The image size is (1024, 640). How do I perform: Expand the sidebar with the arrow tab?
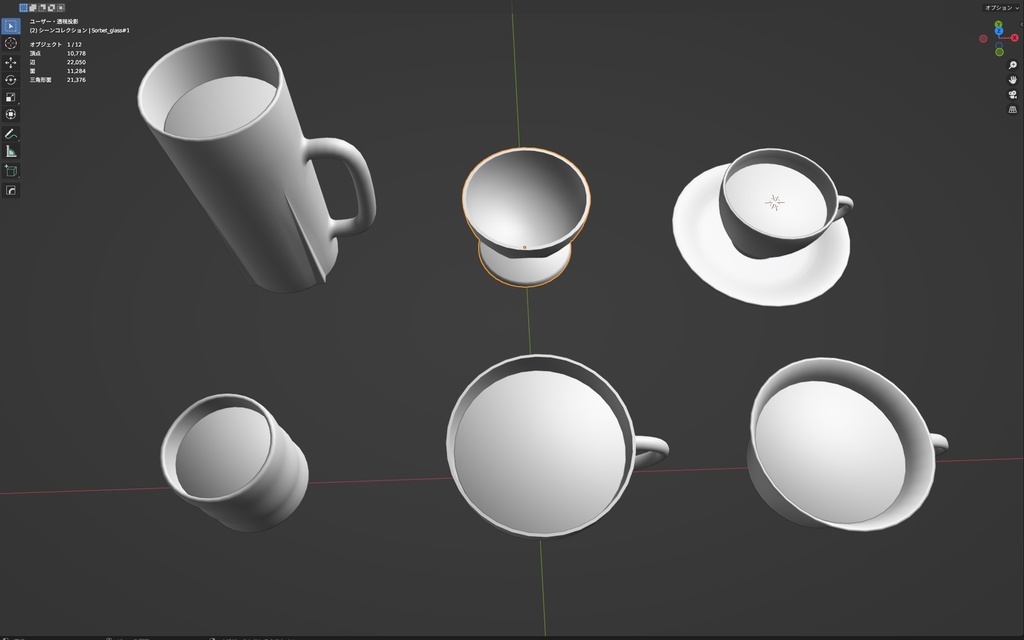click(1021, 24)
